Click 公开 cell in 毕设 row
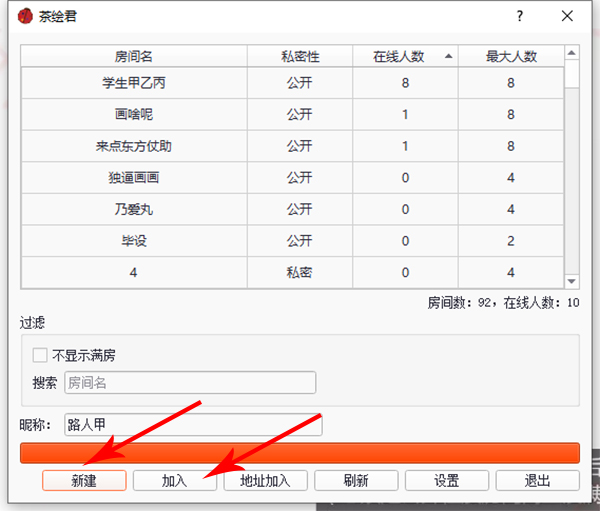This screenshot has height=511, width=600. click(x=300, y=241)
